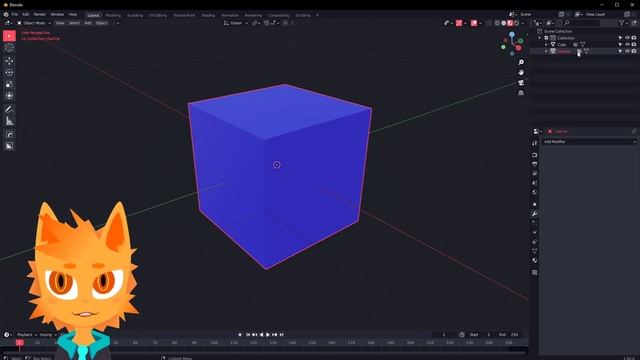Open the World properties tab
Viewport: 640px width, 360px height.
[535, 192]
